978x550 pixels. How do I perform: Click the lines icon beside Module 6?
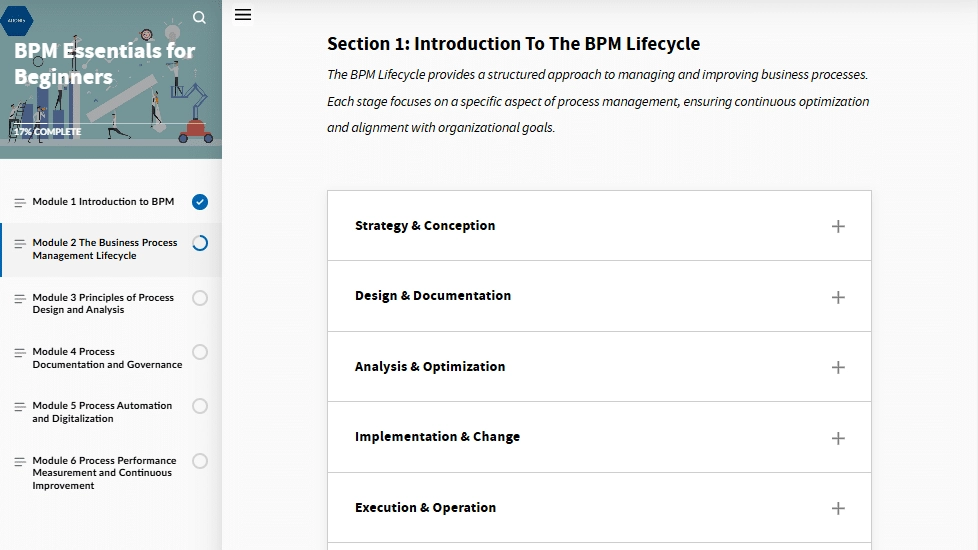point(20,461)
